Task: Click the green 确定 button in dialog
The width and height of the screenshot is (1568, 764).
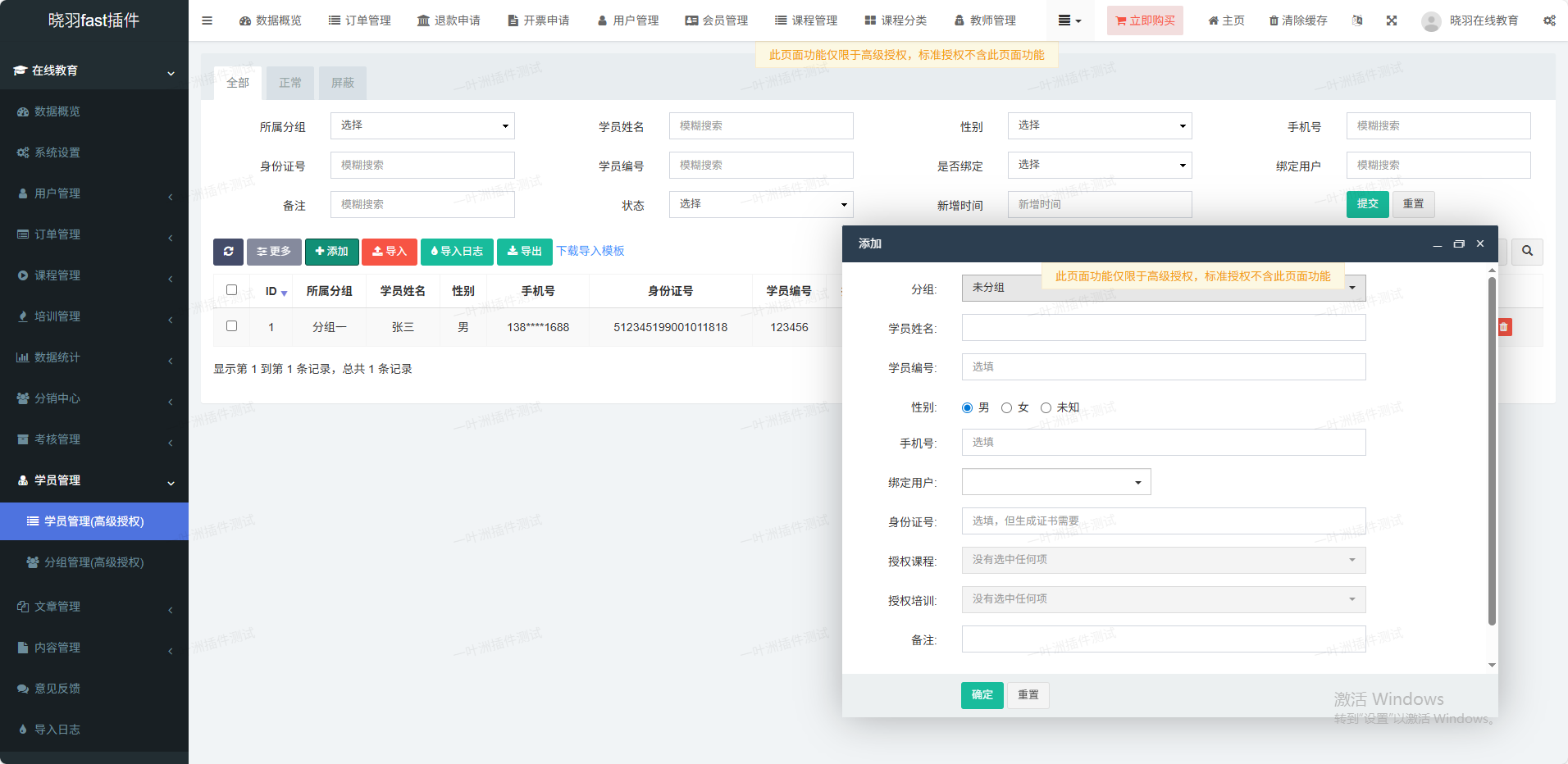Action: [982, 695]
